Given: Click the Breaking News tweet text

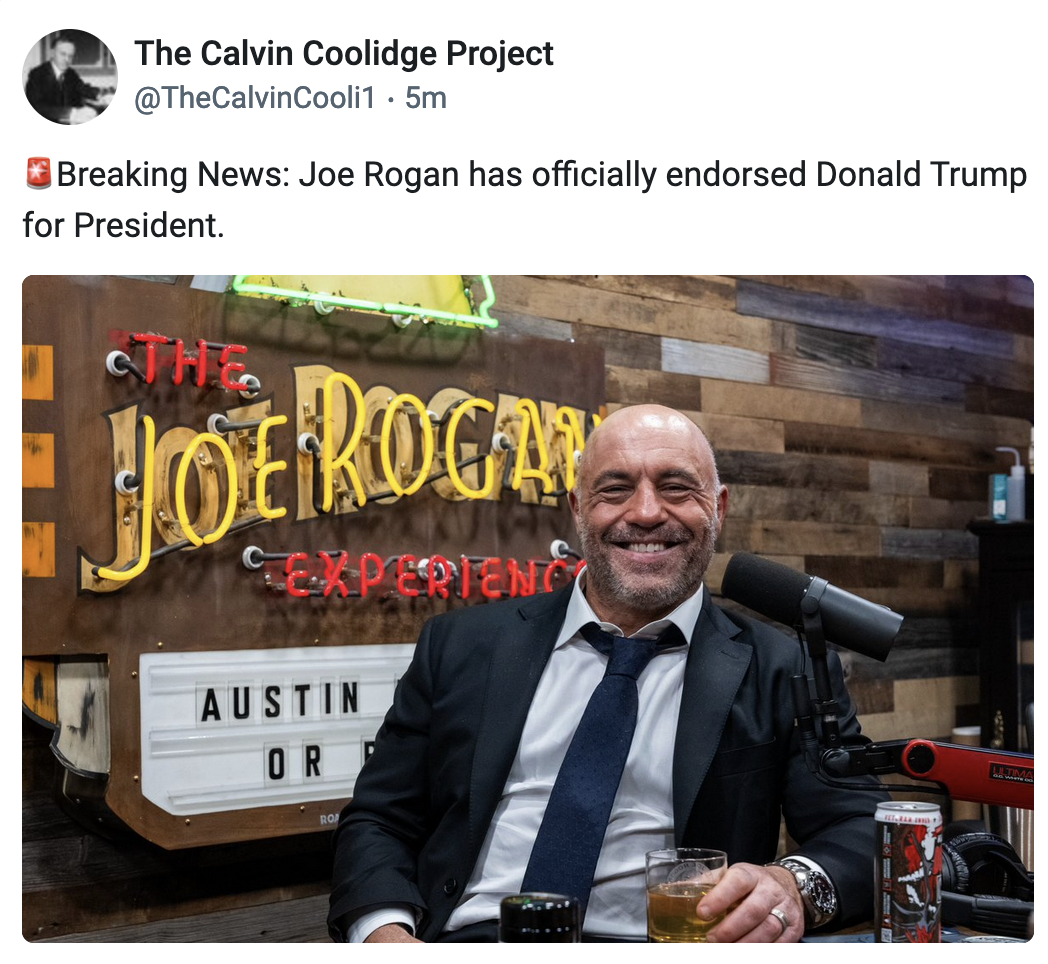Looking at the screenshot, I should (525, 199).
